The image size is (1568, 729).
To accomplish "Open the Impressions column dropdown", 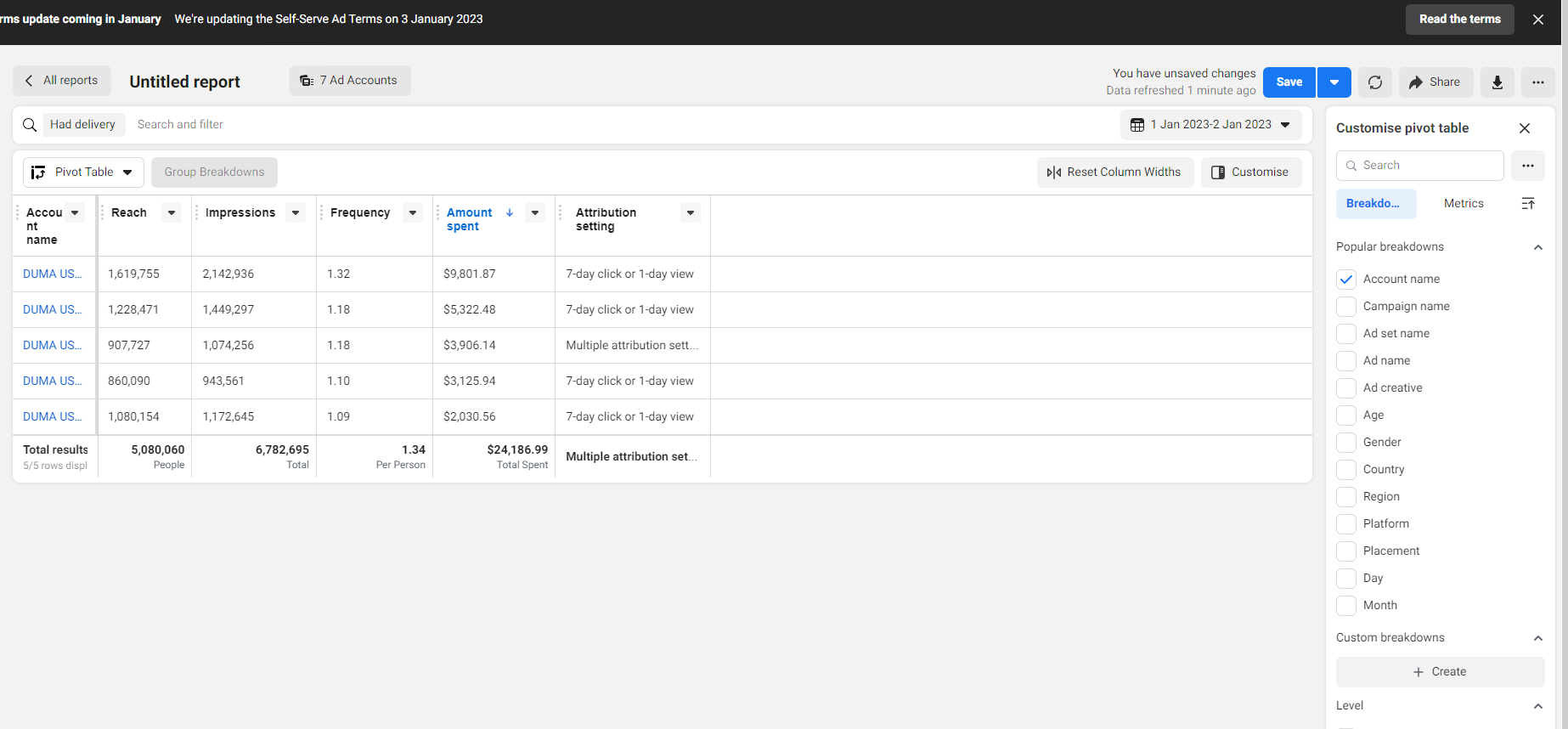I will pos(296,212).
